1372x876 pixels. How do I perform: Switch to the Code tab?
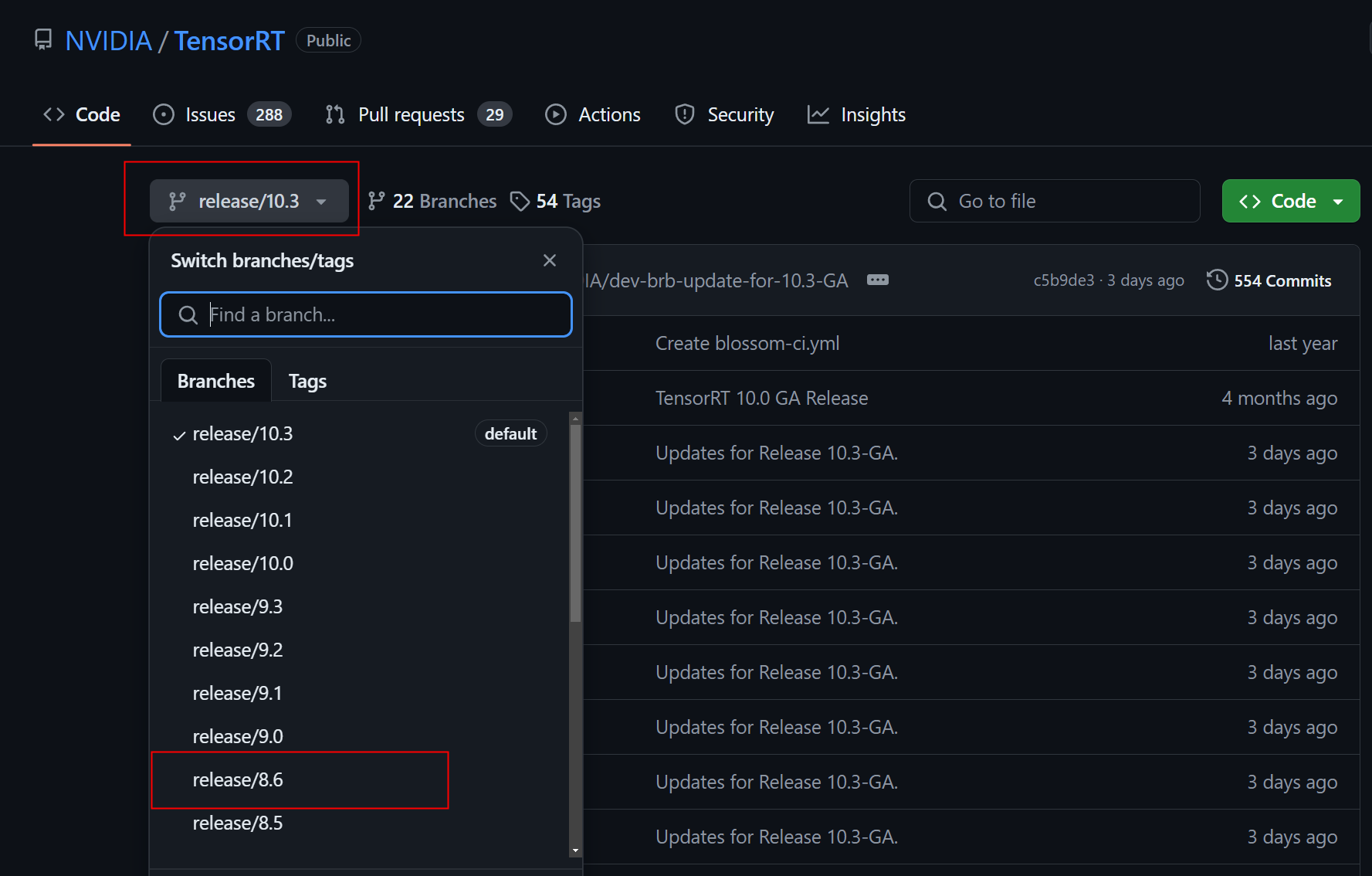tap(82, 114)
